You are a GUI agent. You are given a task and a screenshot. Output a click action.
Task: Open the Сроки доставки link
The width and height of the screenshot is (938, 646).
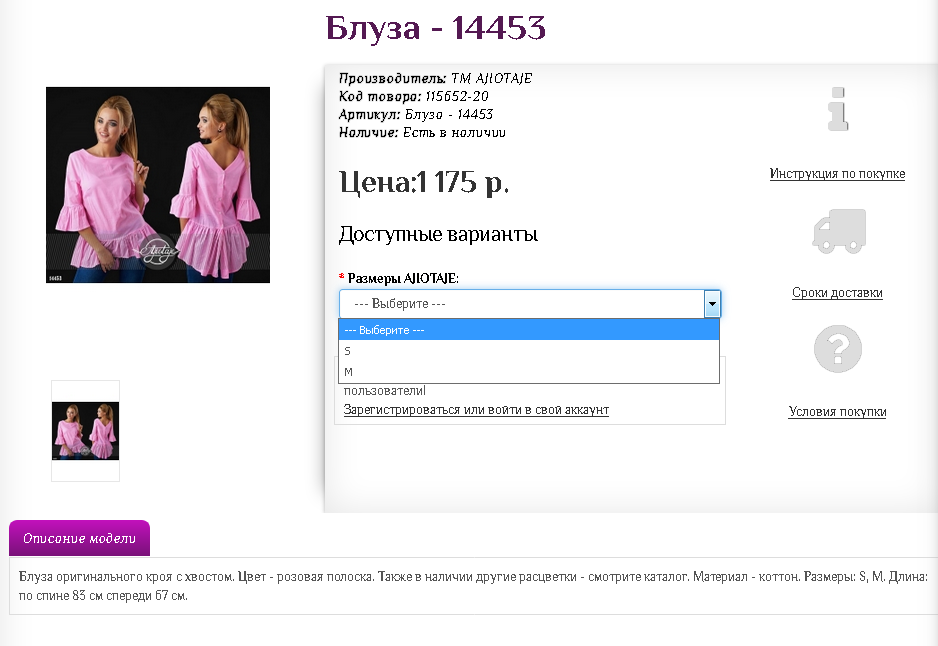(837, 293)
